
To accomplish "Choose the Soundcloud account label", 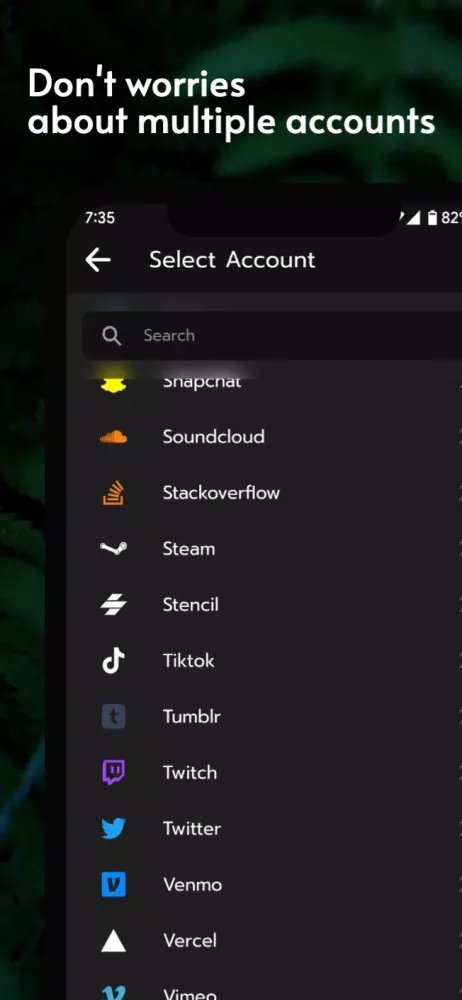I will (x=214, y=437).
